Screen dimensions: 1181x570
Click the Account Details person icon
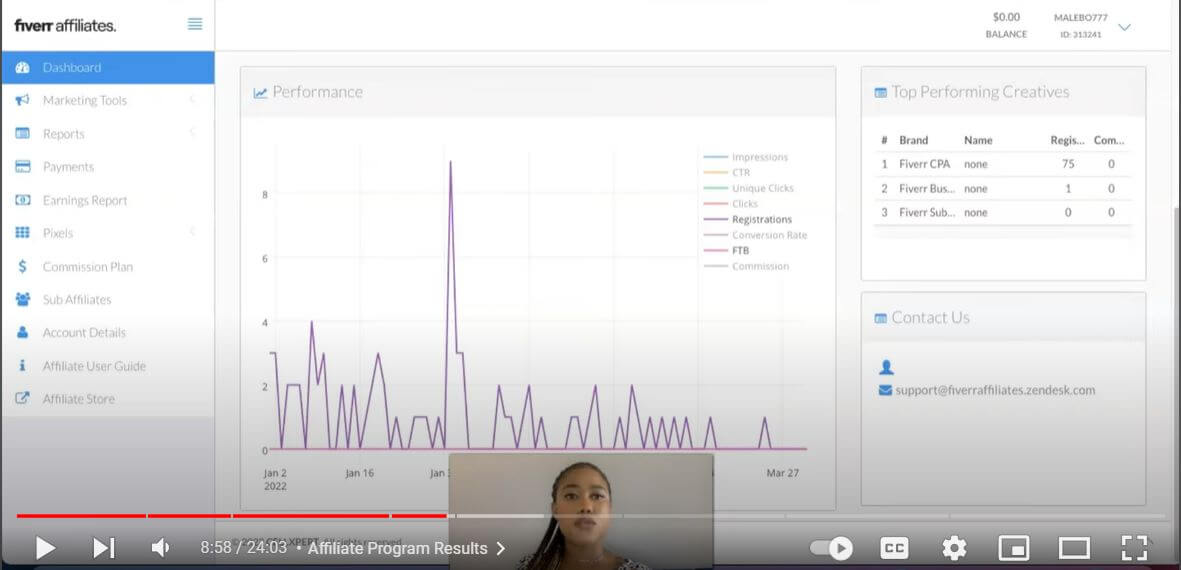(x=23, y=332)
